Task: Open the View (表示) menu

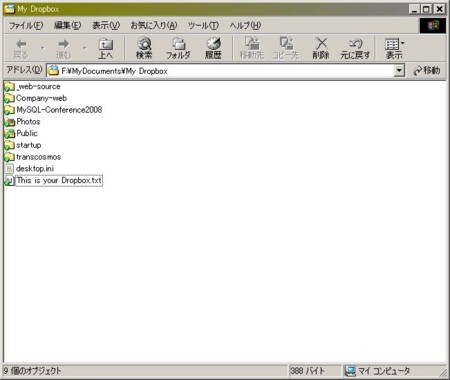Action: click(106, 25)
